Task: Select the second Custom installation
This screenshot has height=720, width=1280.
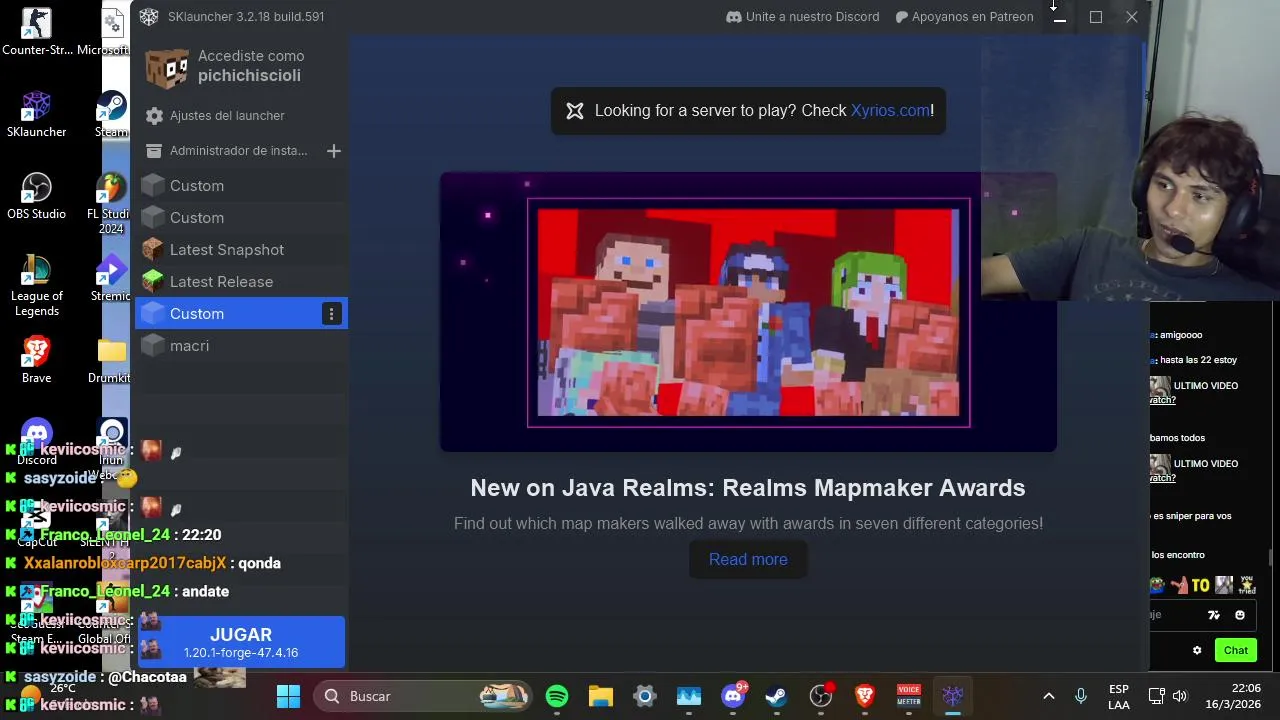Action: [x=241, y=218]
